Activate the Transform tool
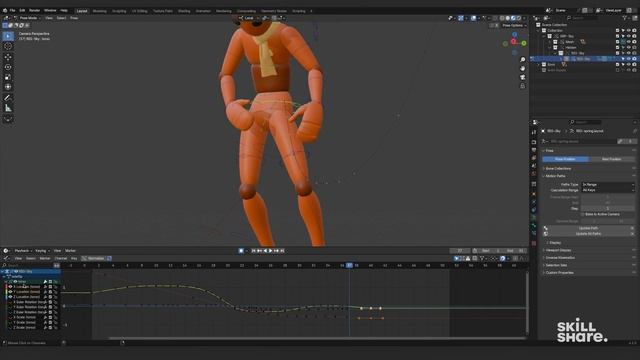Screen dimensions: 640x360 pos(8,87)
